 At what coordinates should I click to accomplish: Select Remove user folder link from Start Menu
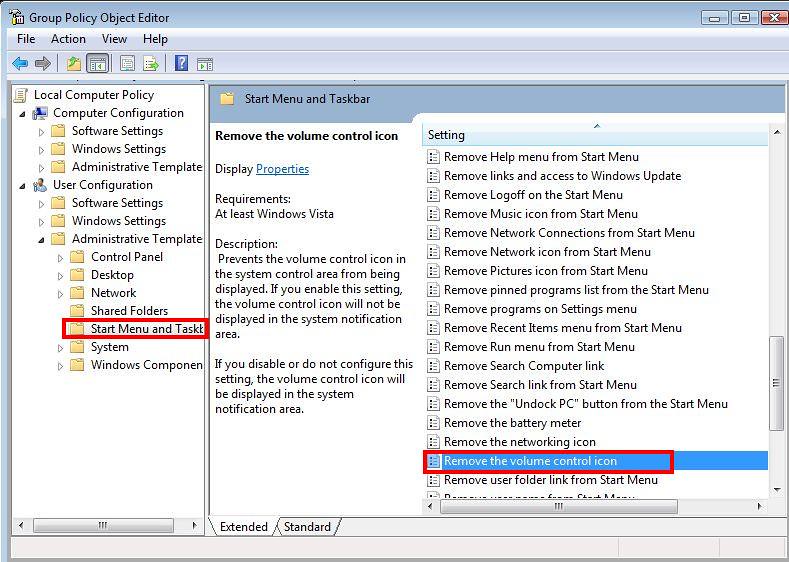pyautogui.click(x=550, y=480)
